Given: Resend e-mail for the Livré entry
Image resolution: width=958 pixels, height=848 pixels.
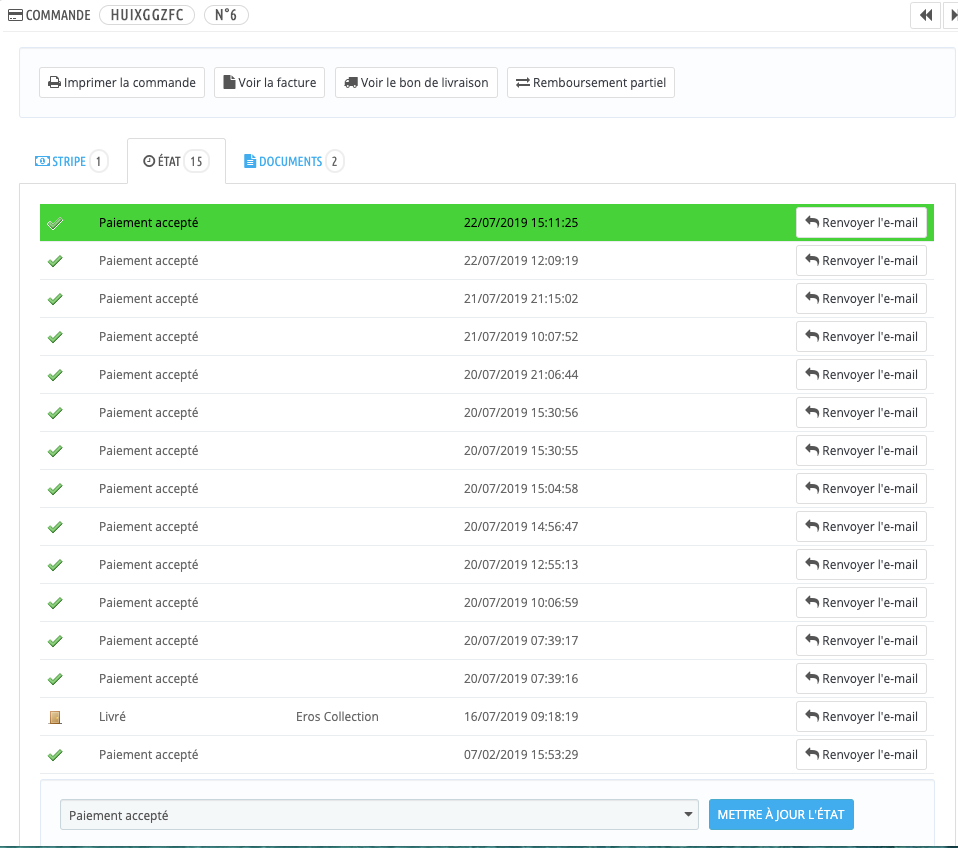Looking at the screenshot, I should coord(861,717).
